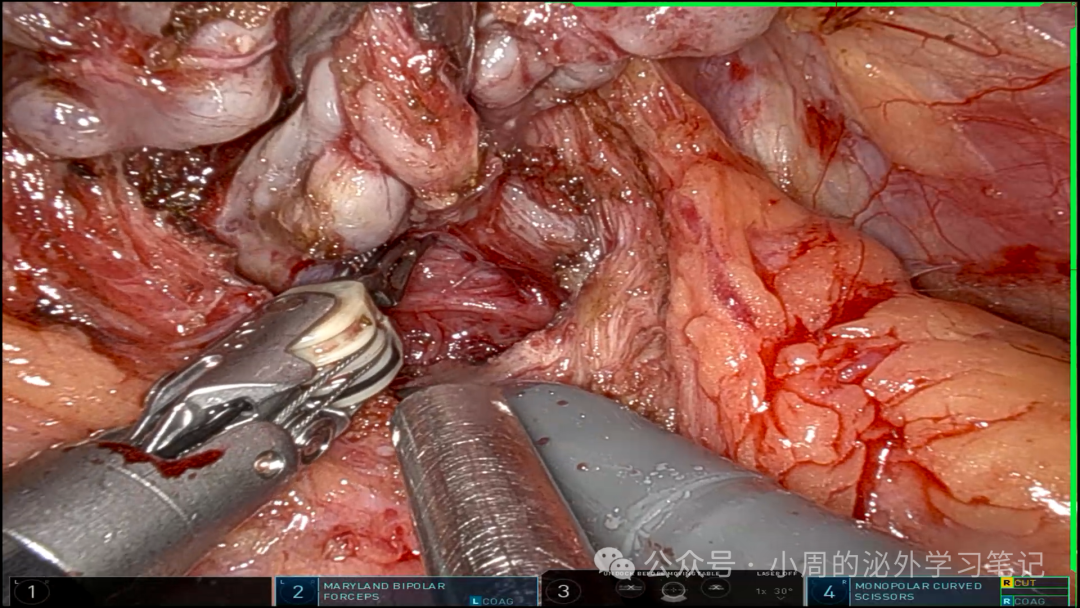Click the 1x zoom level value
Viewport: 1080px width, 608px height.
coord(761,591)
